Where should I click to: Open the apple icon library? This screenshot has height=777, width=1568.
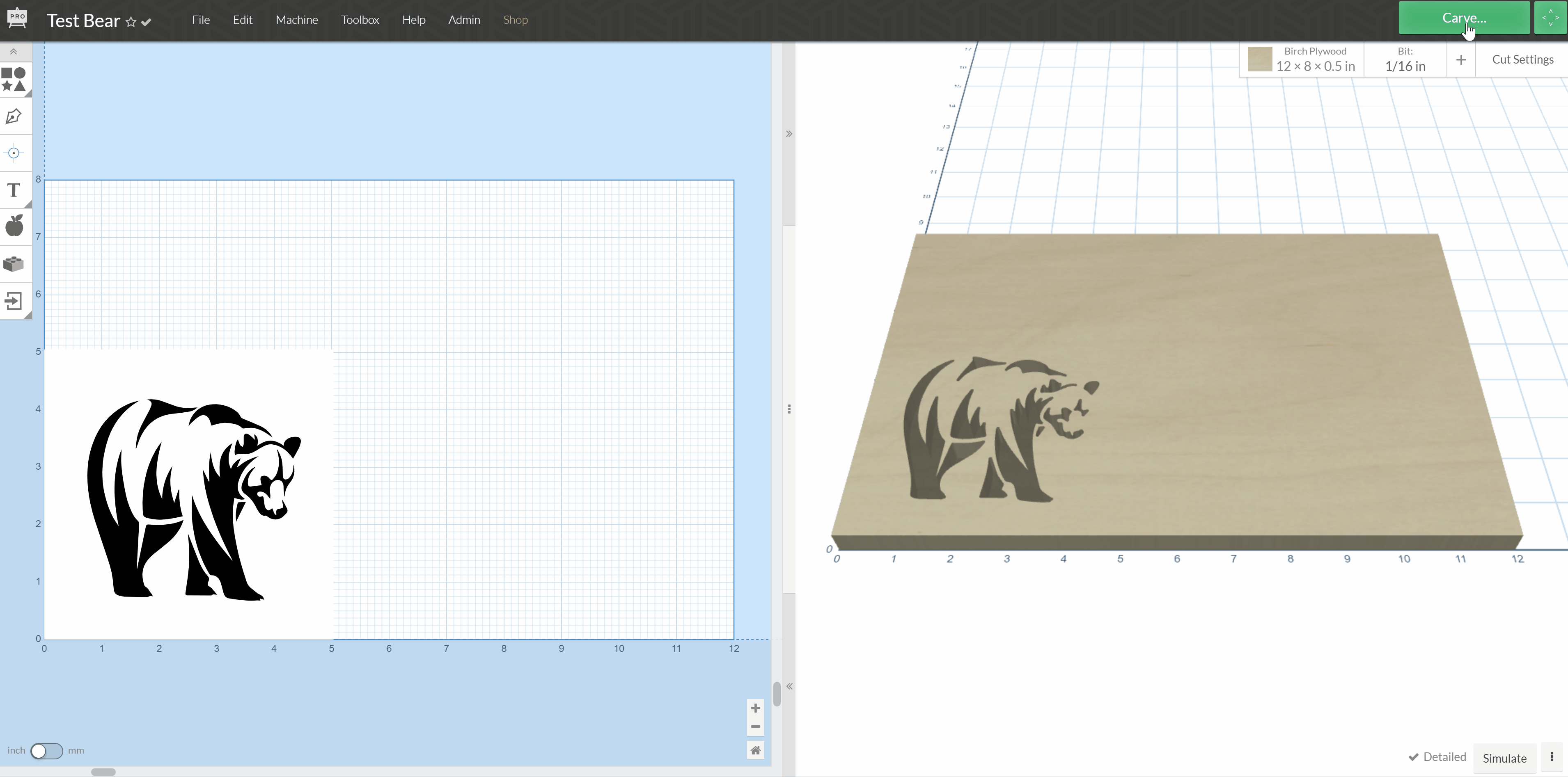[14, 226]
